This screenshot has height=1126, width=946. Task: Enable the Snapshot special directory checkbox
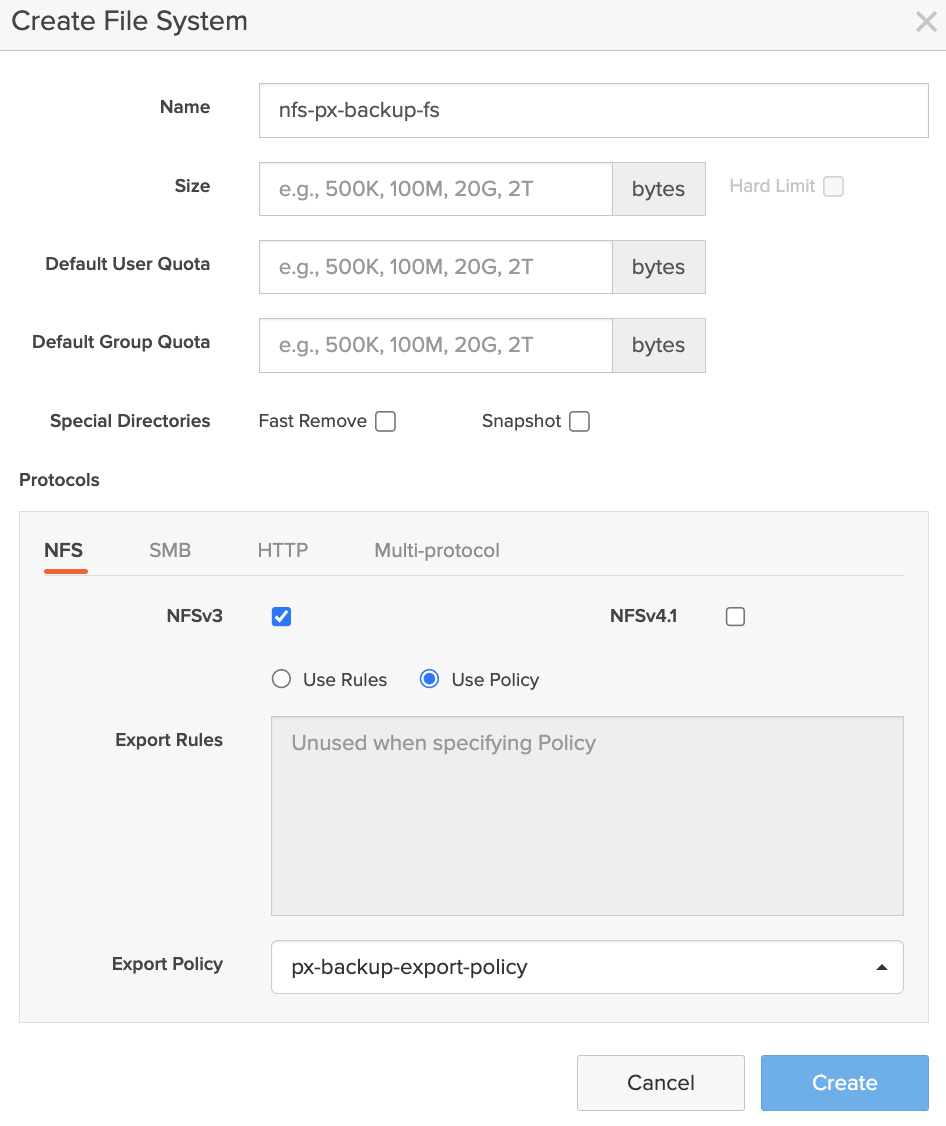579,421
